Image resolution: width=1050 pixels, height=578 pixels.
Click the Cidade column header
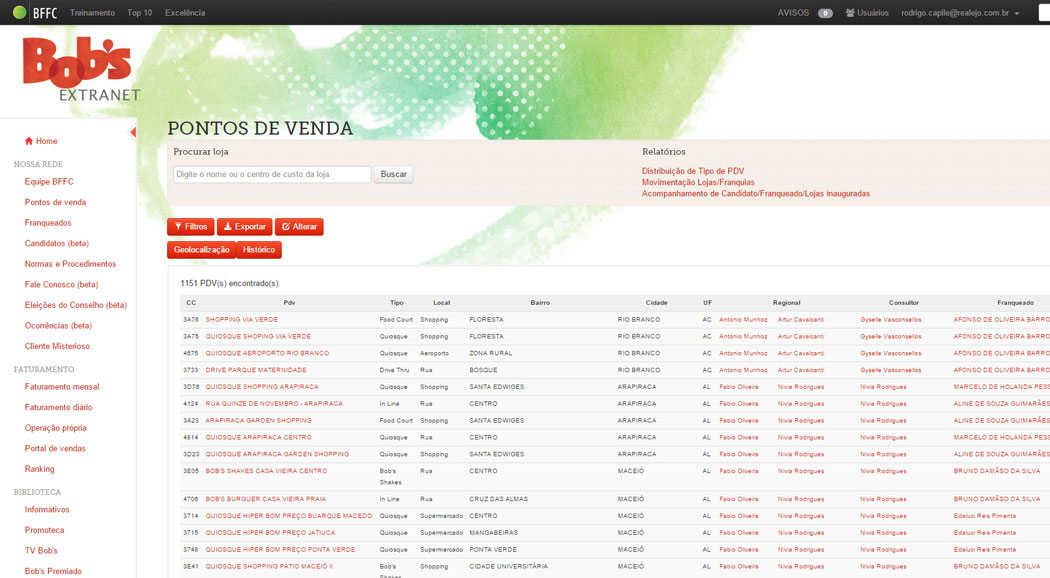[x=656, y=303]
